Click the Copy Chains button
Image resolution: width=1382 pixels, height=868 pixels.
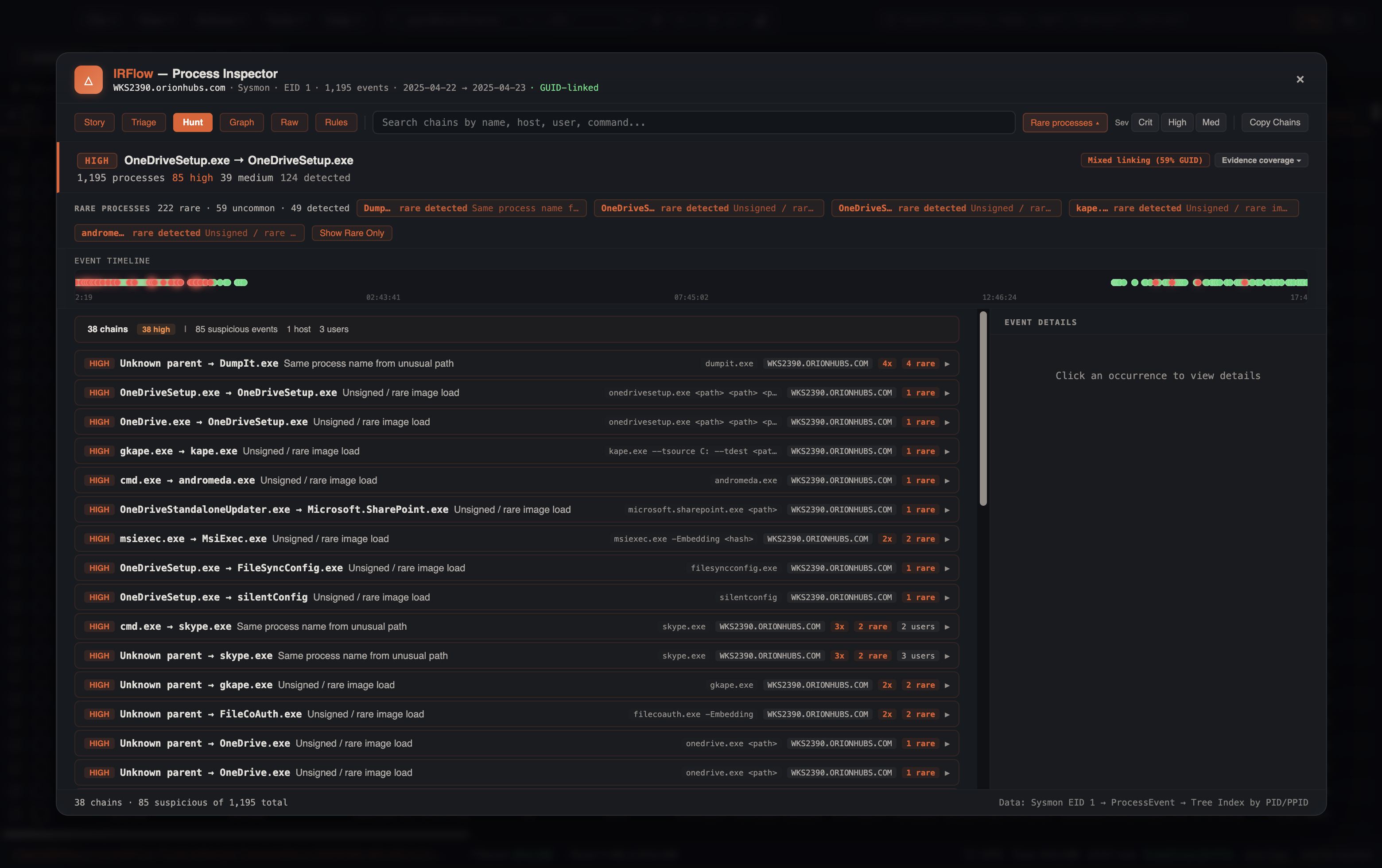pyautogui.click(x=1275, y=122)
